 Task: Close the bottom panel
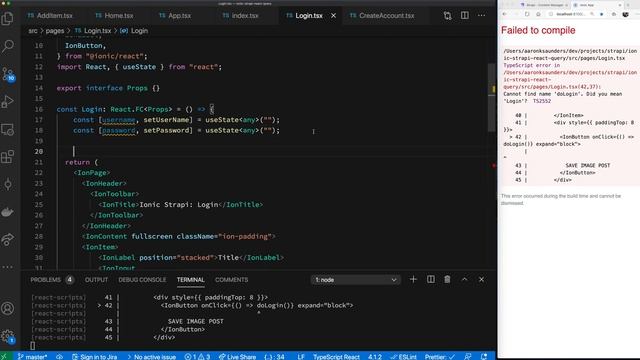pos(482,280)
